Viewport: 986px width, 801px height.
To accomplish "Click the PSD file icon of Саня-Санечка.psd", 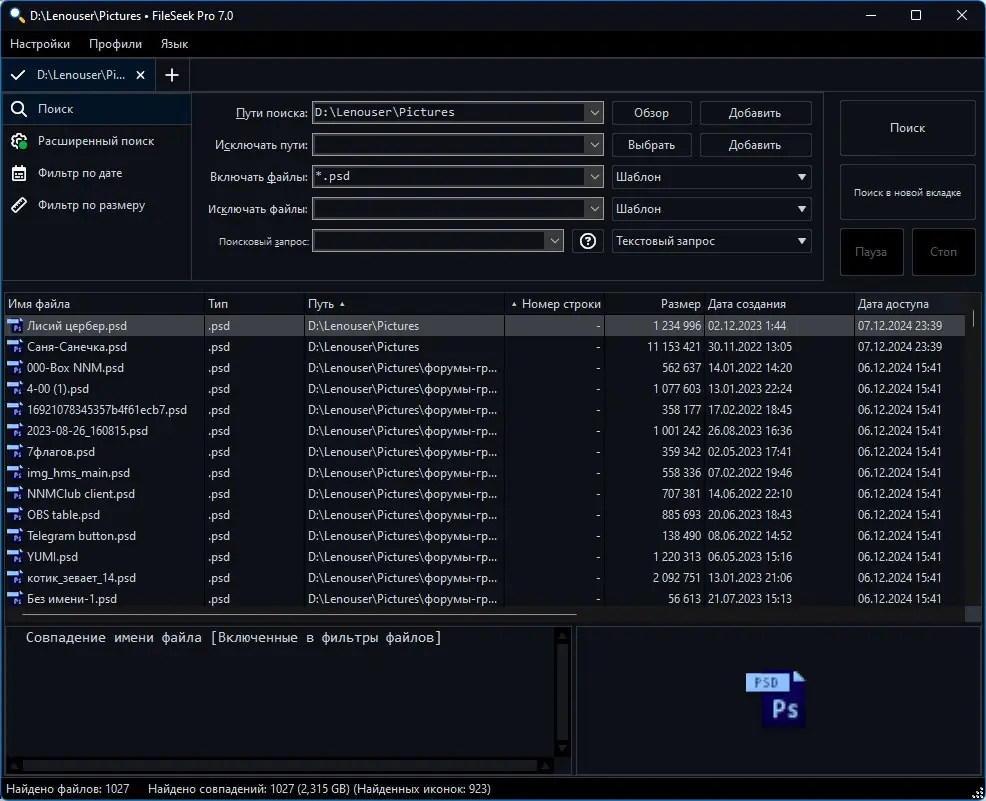I will [x=14, y=347].
